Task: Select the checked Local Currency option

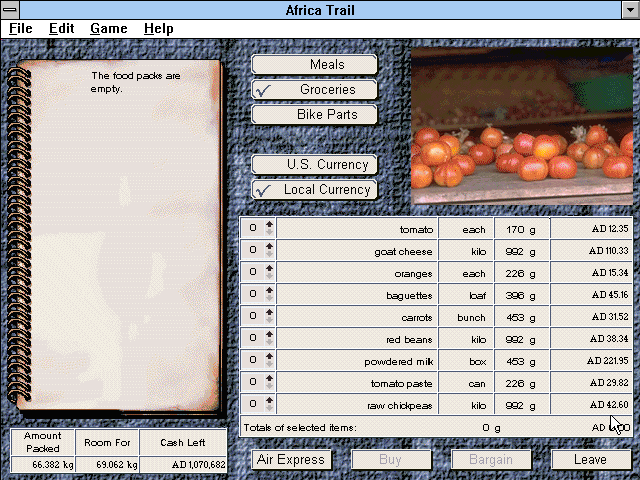Action: pyautogui.click(x=314, y=190)
